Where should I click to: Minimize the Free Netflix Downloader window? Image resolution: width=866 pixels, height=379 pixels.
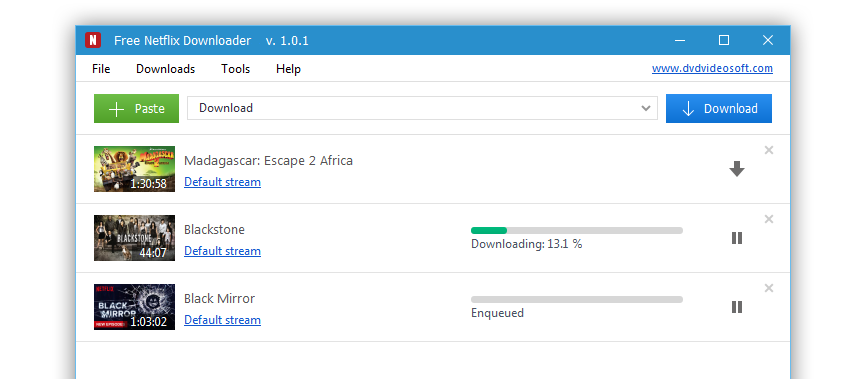pyautogui.click(x=680, y=40)
